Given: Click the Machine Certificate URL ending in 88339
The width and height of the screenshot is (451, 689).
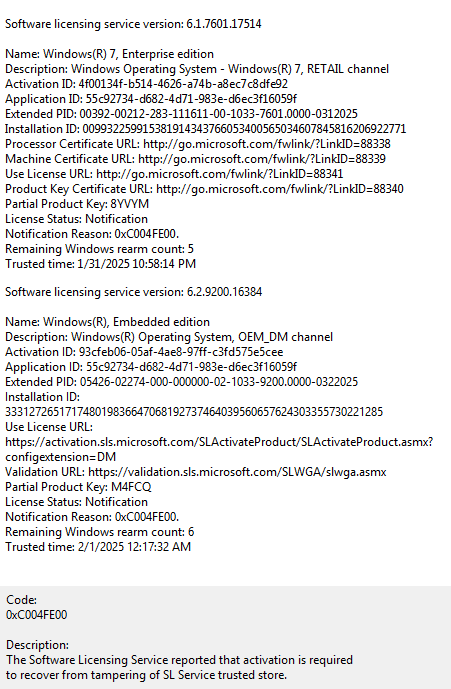Looking at the screenshot, I should [x=262, y=159].
